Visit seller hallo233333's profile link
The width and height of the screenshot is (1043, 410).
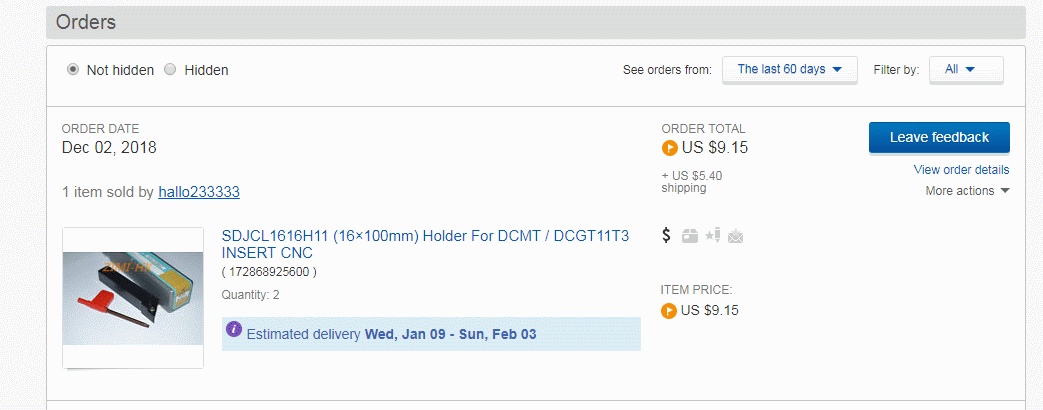click(x=199, y=192)
